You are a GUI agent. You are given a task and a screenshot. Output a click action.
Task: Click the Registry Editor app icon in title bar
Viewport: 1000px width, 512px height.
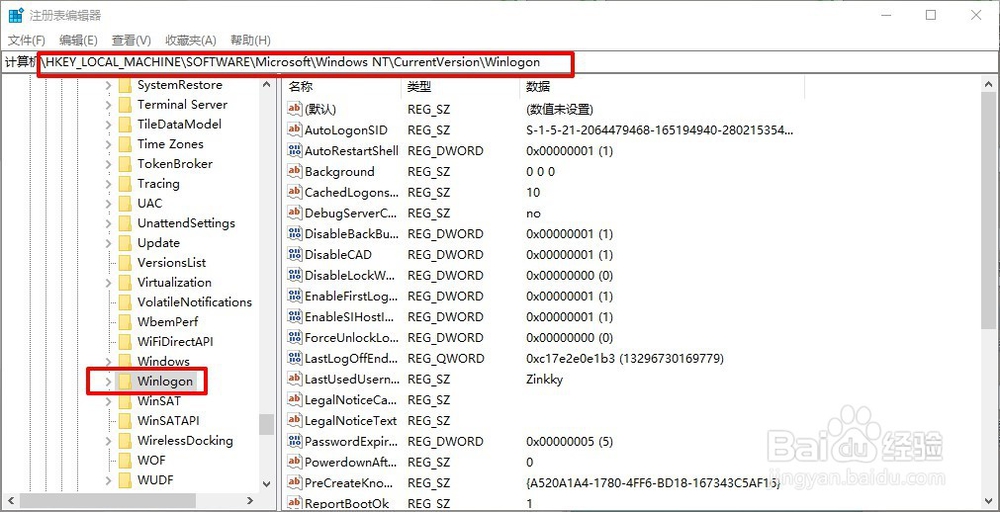[x=15, y=15]
